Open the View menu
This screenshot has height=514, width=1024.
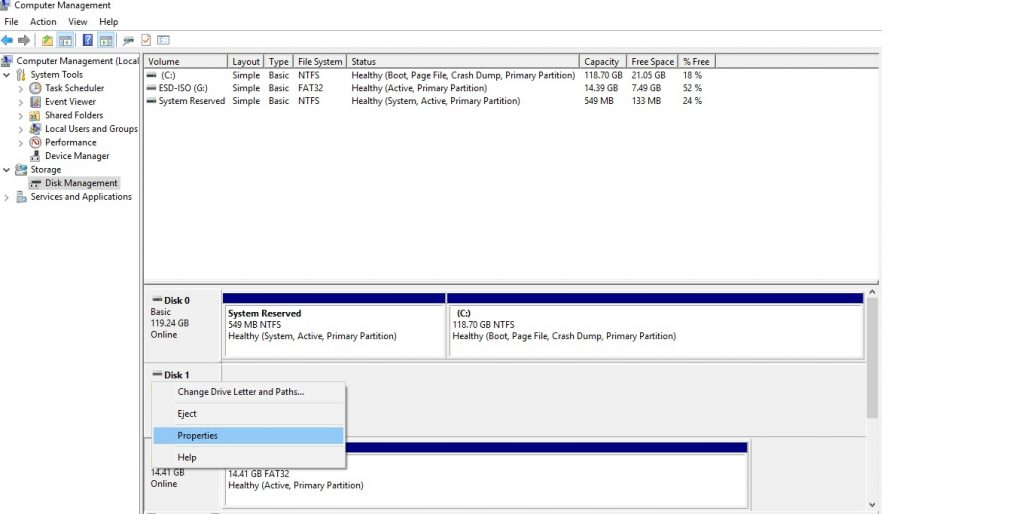(x=78, y=22)
